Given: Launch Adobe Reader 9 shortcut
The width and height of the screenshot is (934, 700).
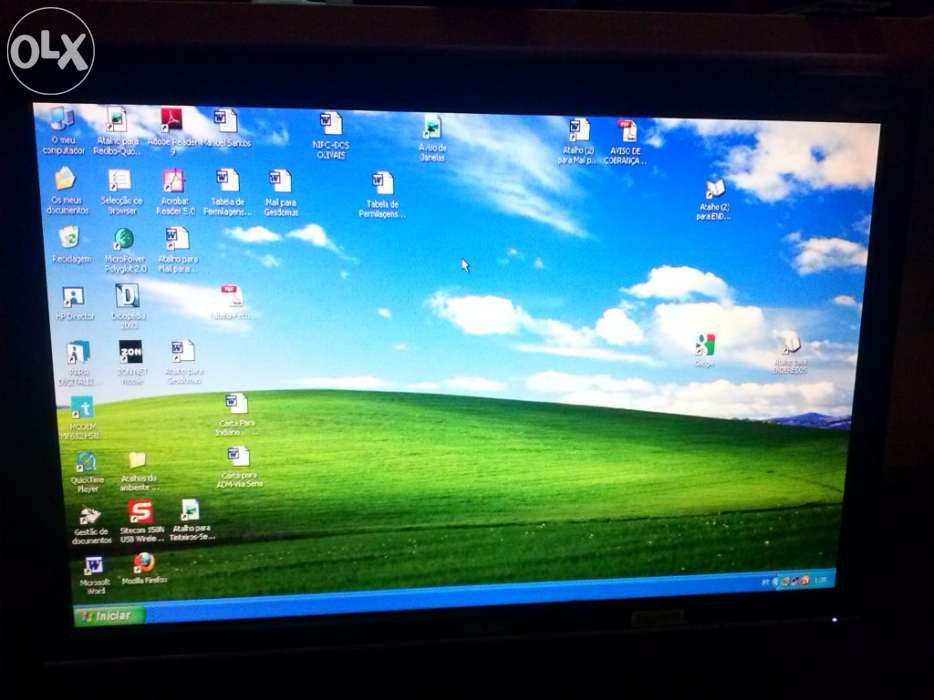Looking at the screenshot, I should coord(172,132).
